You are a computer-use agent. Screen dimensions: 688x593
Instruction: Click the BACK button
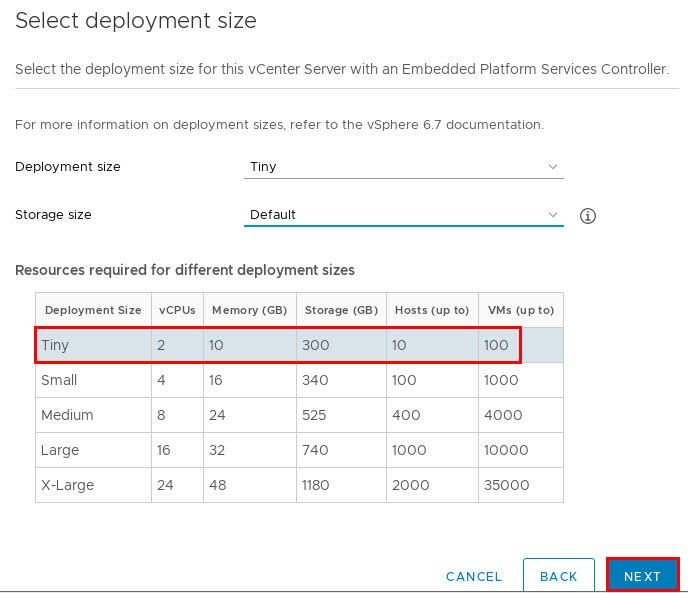(559, 575)
